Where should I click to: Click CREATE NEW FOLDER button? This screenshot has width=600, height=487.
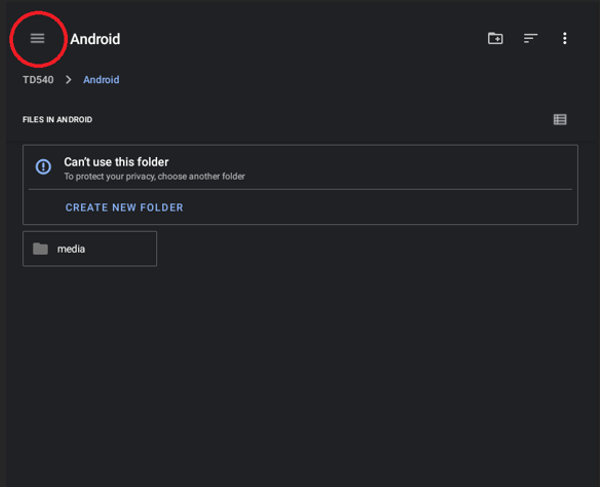124,207
